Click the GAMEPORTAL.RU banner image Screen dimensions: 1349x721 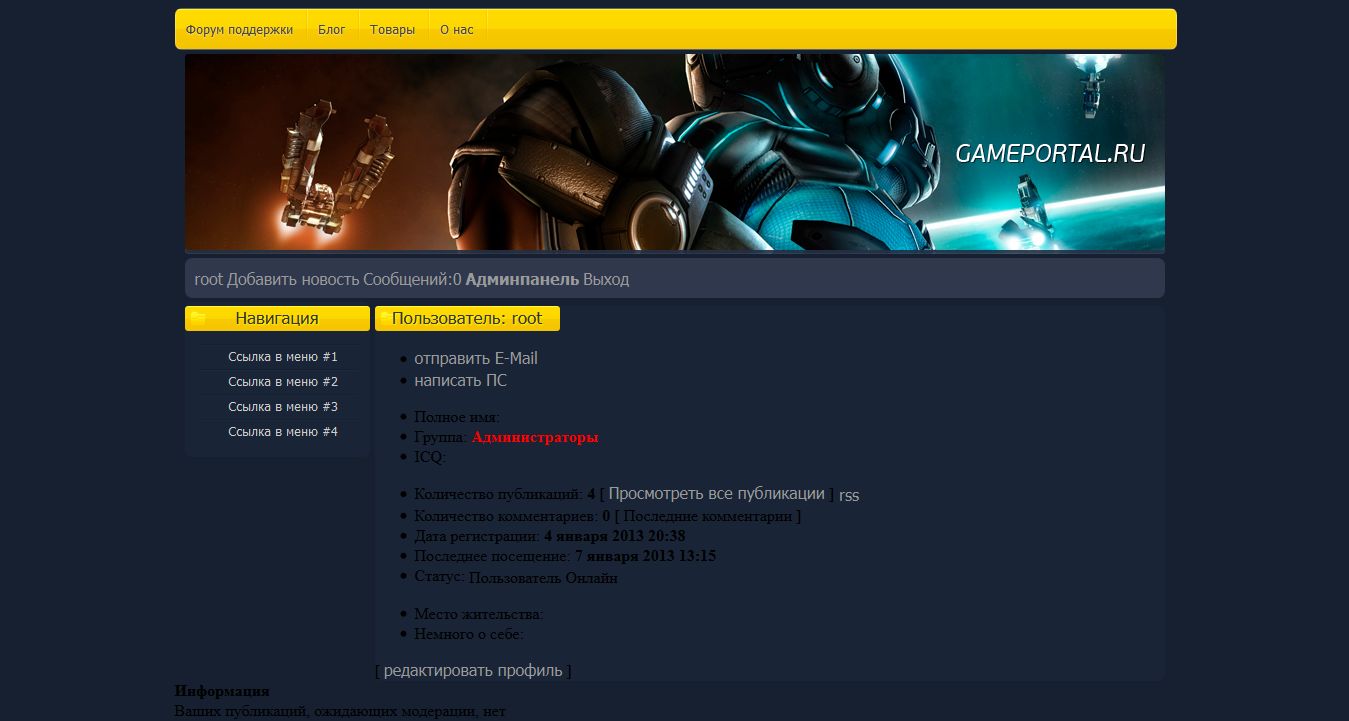point(675,152)
